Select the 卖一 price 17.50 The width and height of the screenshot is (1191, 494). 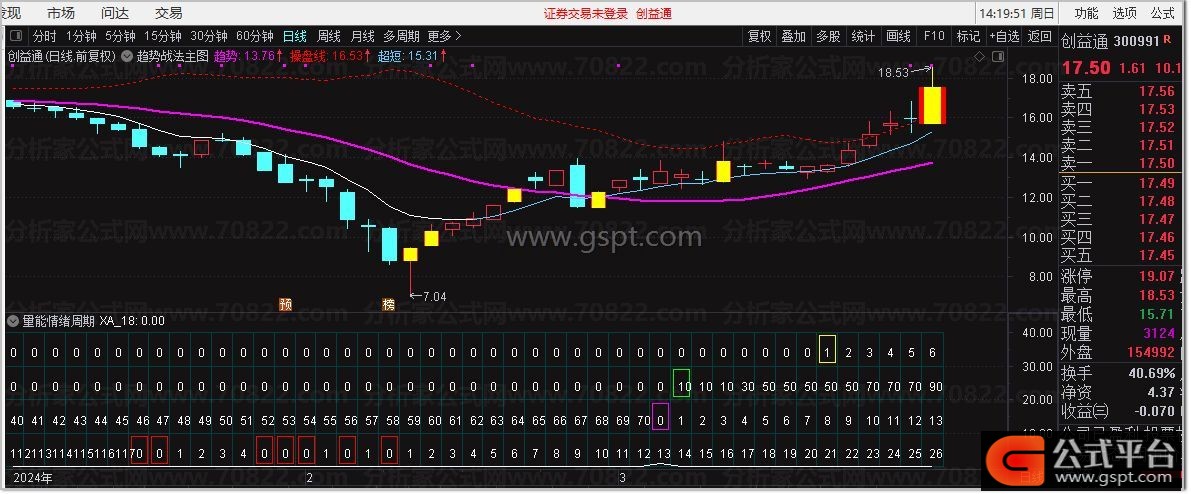coord(1156,163)
